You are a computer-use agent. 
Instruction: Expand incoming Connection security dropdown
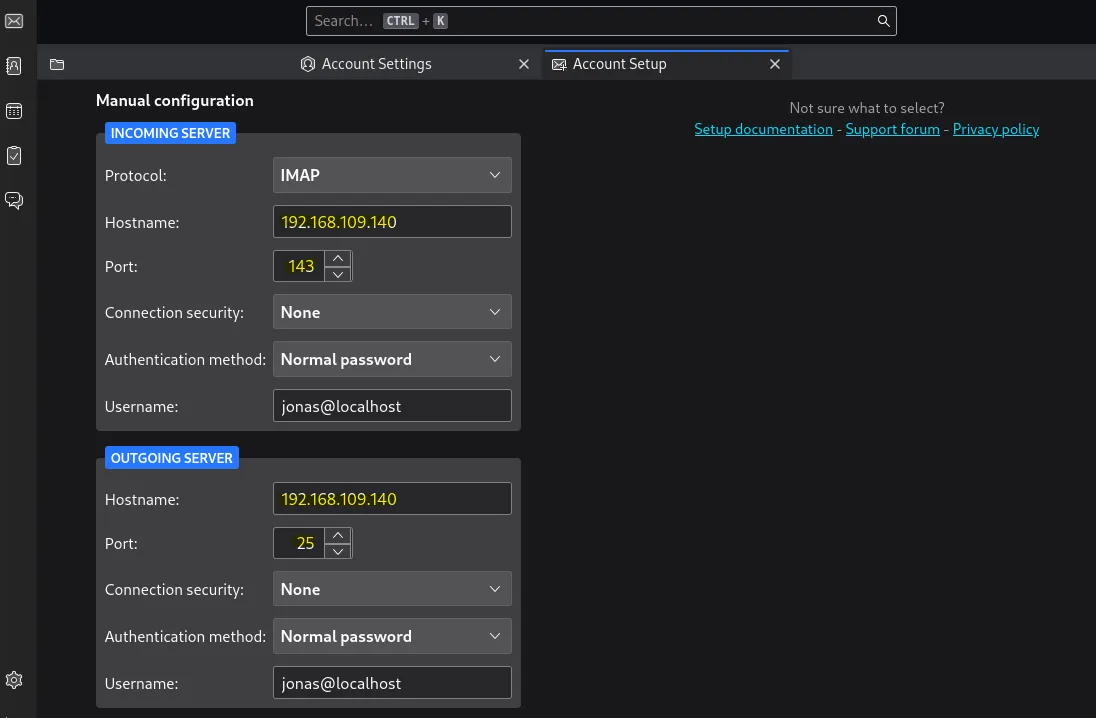click(x=391, y=312)
